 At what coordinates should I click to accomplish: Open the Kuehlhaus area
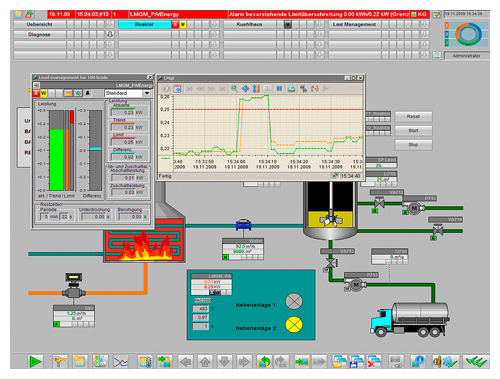249,24
